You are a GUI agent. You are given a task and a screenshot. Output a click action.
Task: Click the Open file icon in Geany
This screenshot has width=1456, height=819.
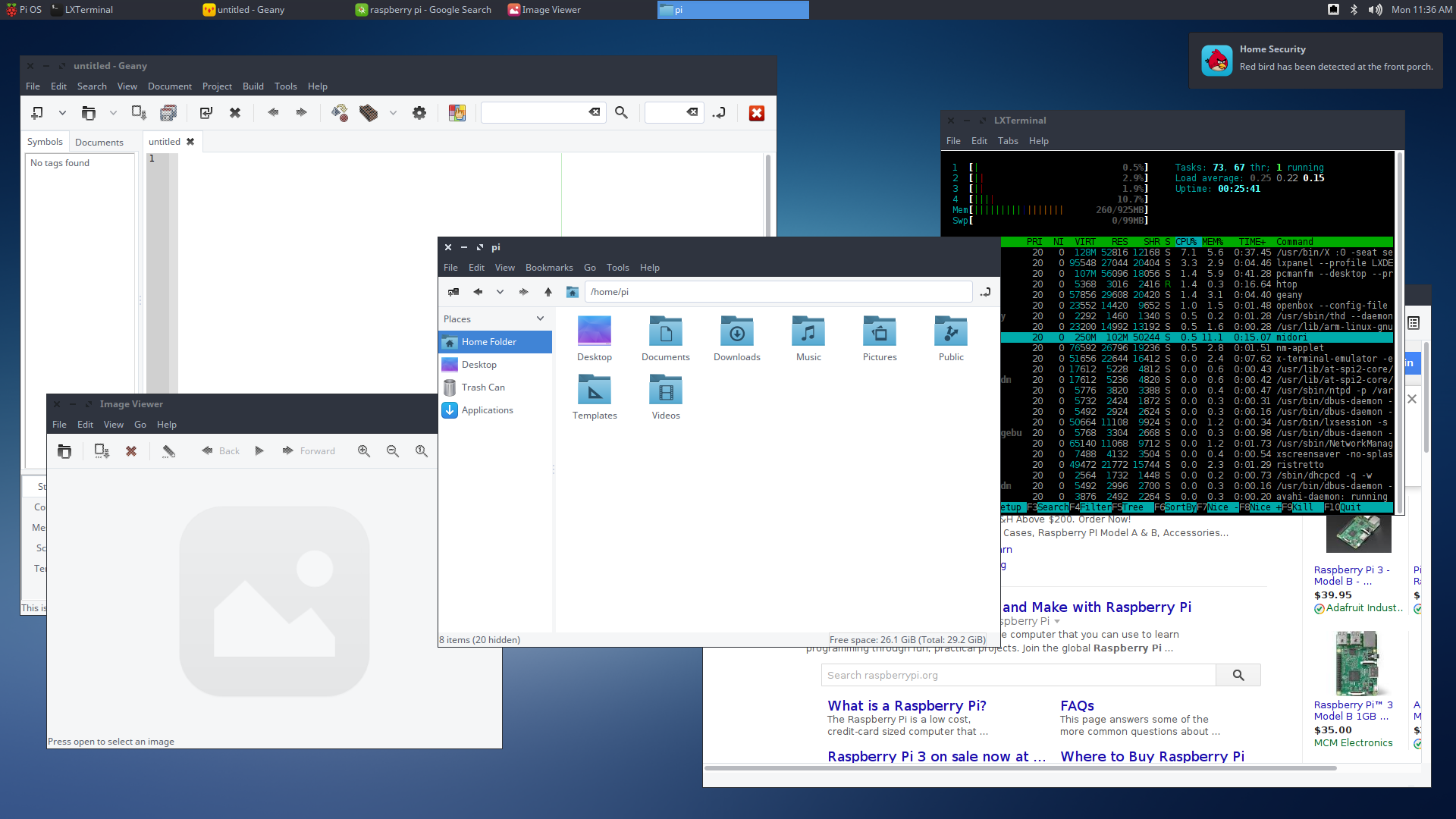coord(89,113)
